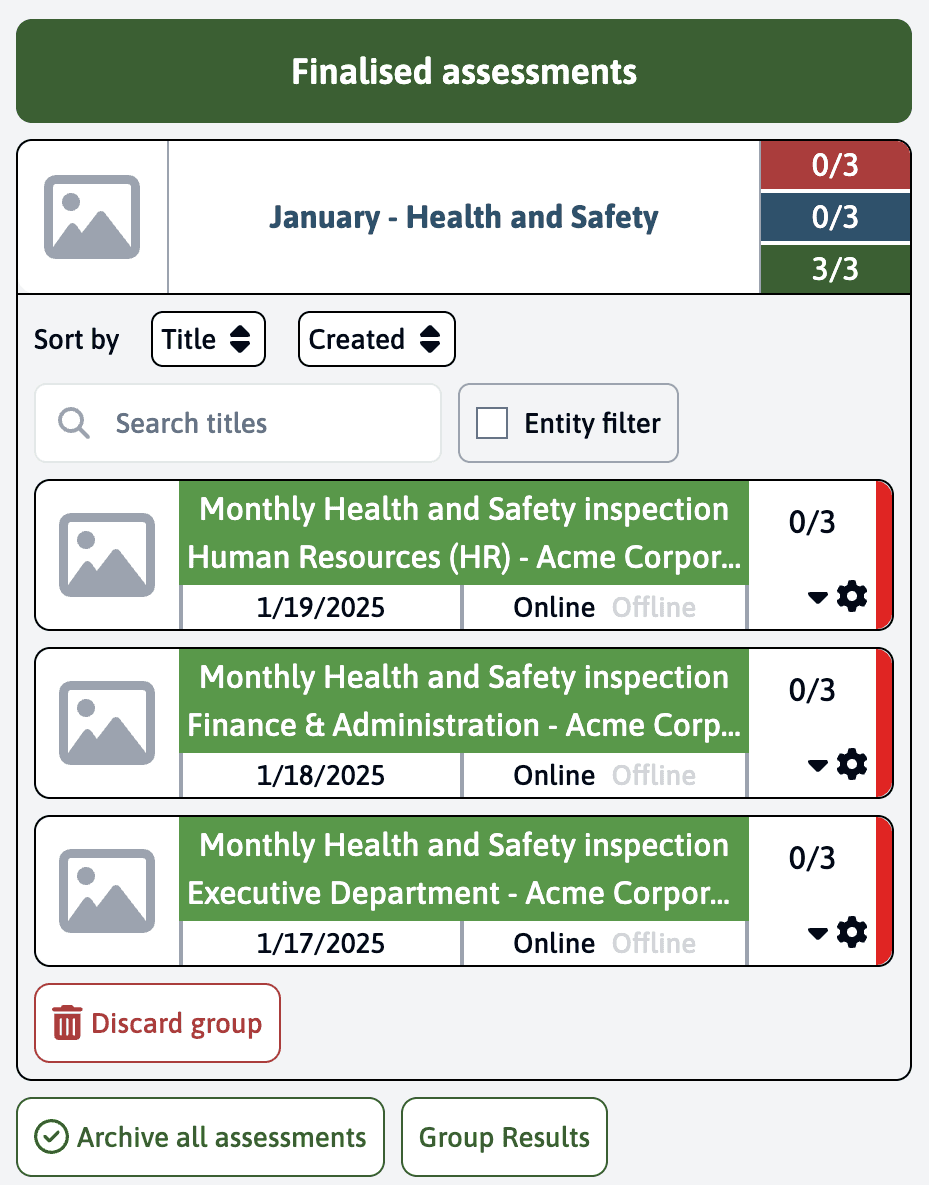Open the January - Health and Safety group

coord(464,217)
